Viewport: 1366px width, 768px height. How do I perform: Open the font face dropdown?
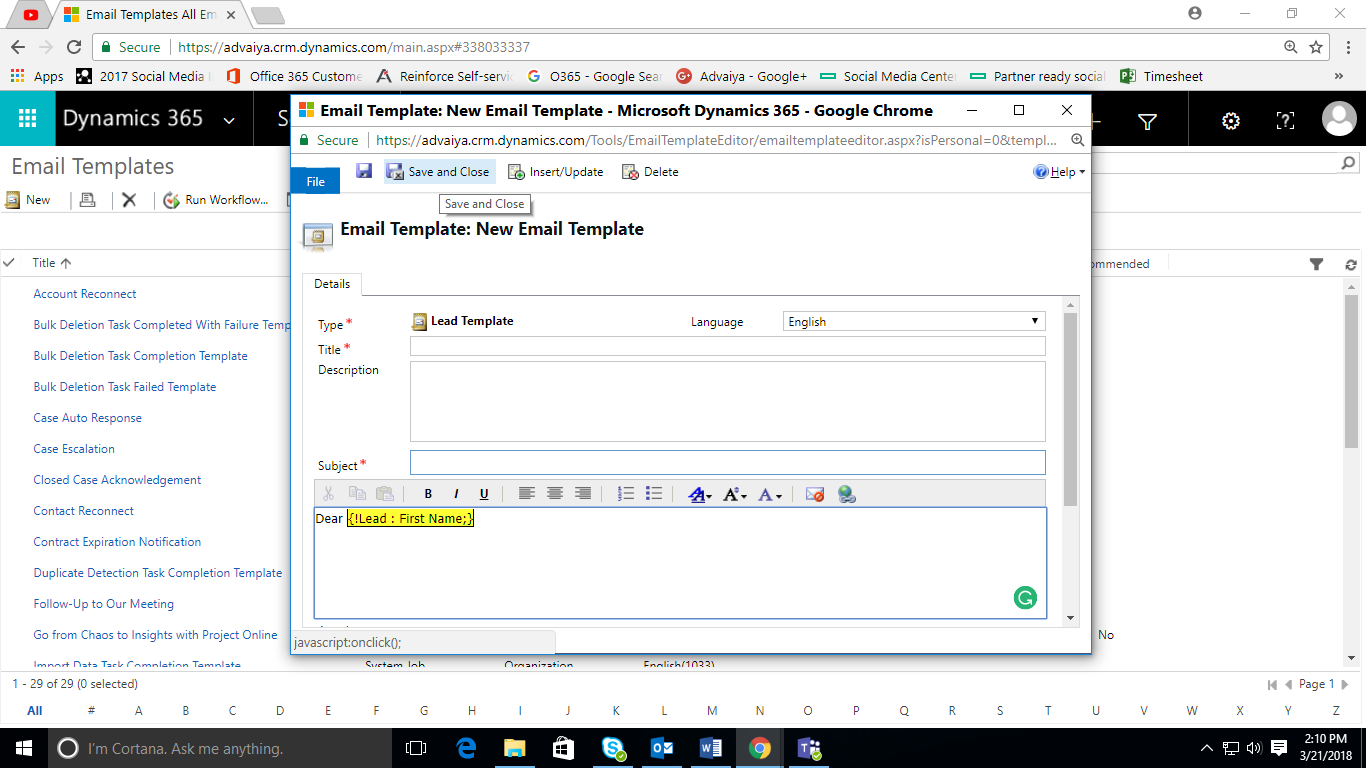700,494
